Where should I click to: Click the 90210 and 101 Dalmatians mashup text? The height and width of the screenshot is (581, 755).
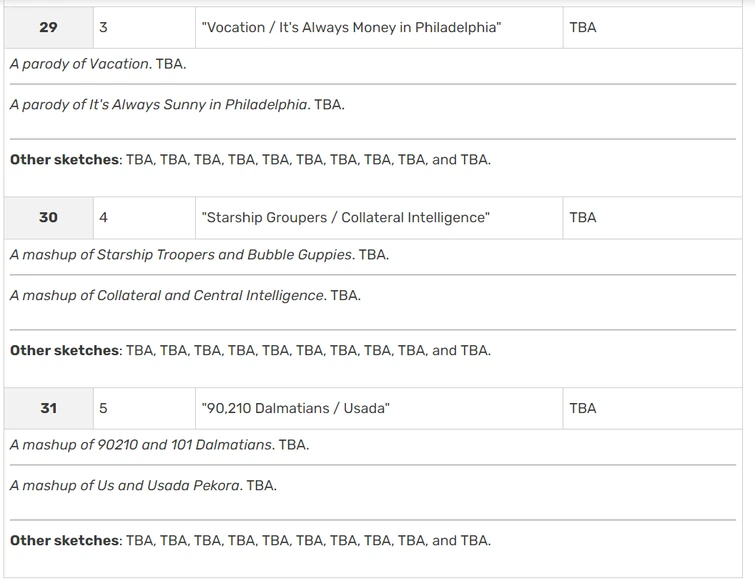coord(159,445)
